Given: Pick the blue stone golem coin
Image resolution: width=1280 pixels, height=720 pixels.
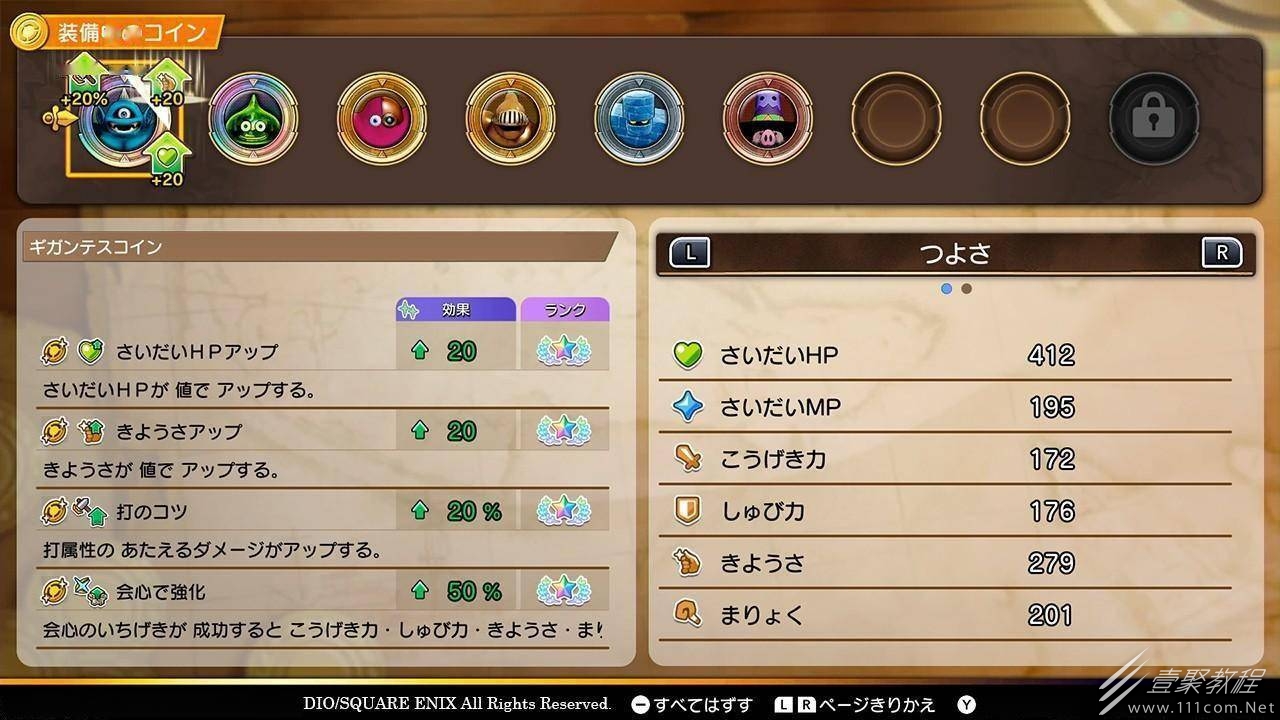Looking at the screenshot, I should (x=640, y=118).
